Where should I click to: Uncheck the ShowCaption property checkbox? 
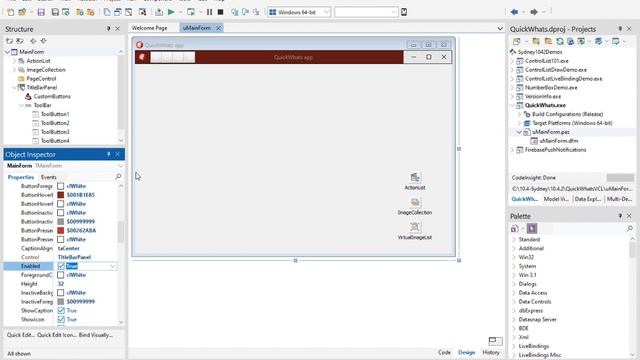61,311
